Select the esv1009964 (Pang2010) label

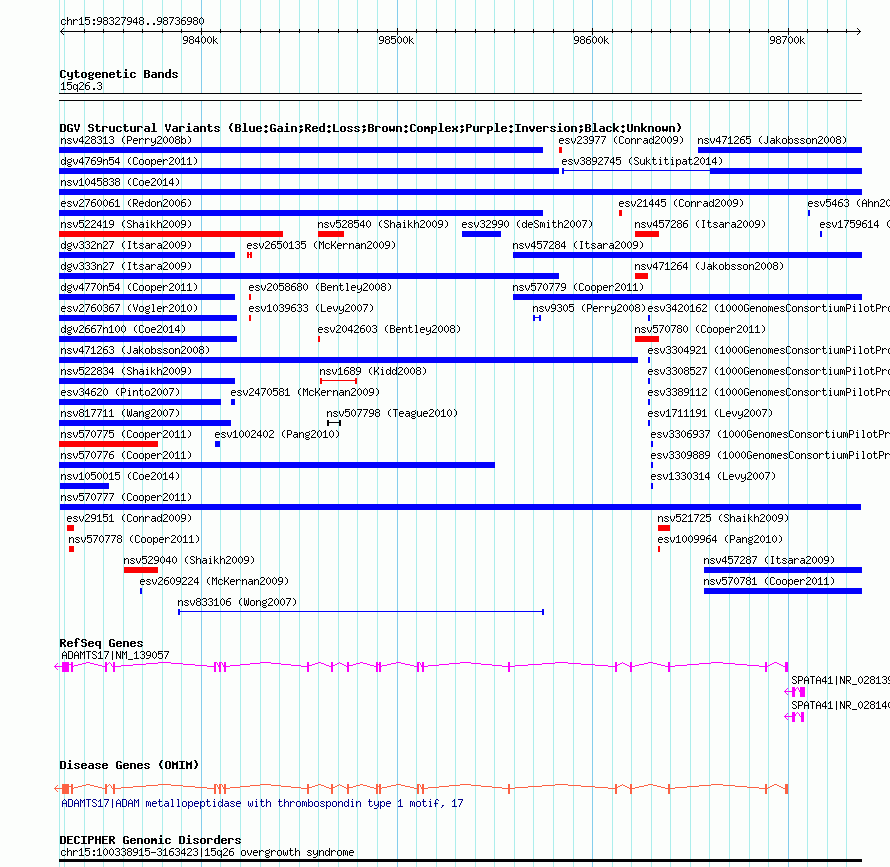point(720,539)
